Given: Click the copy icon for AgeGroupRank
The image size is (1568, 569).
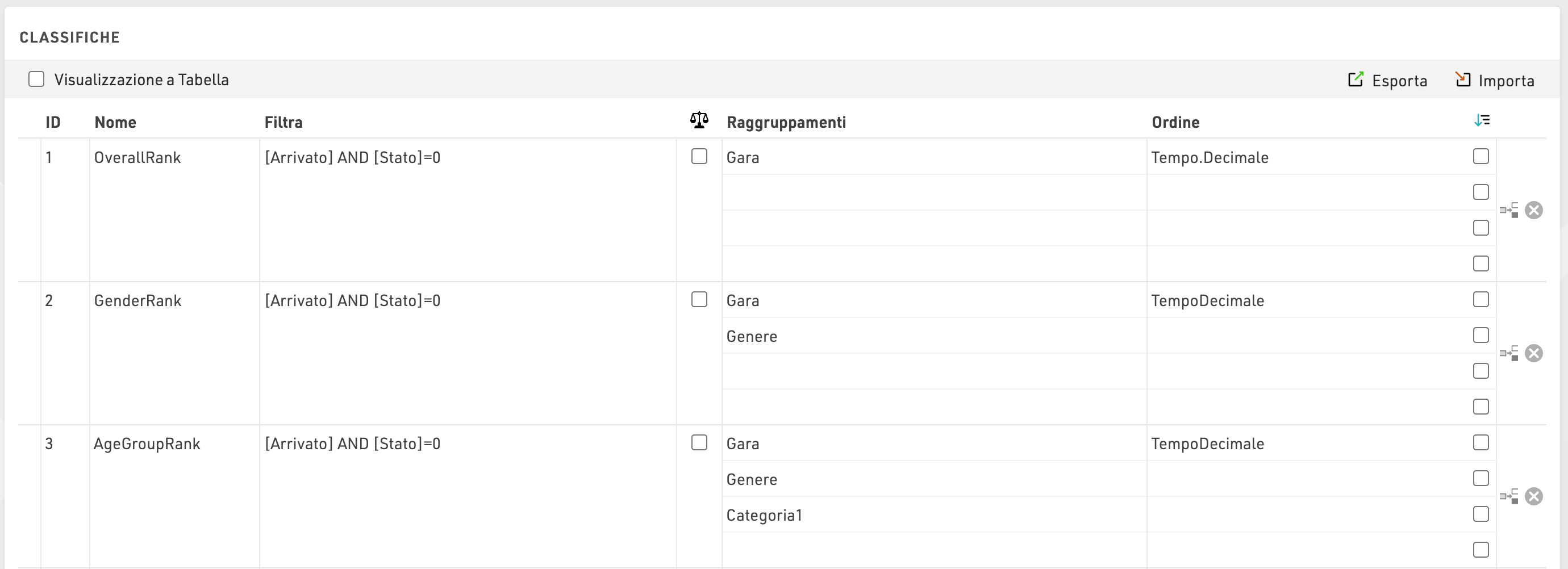Looking at the screenshot, I should click(1509, 496).
